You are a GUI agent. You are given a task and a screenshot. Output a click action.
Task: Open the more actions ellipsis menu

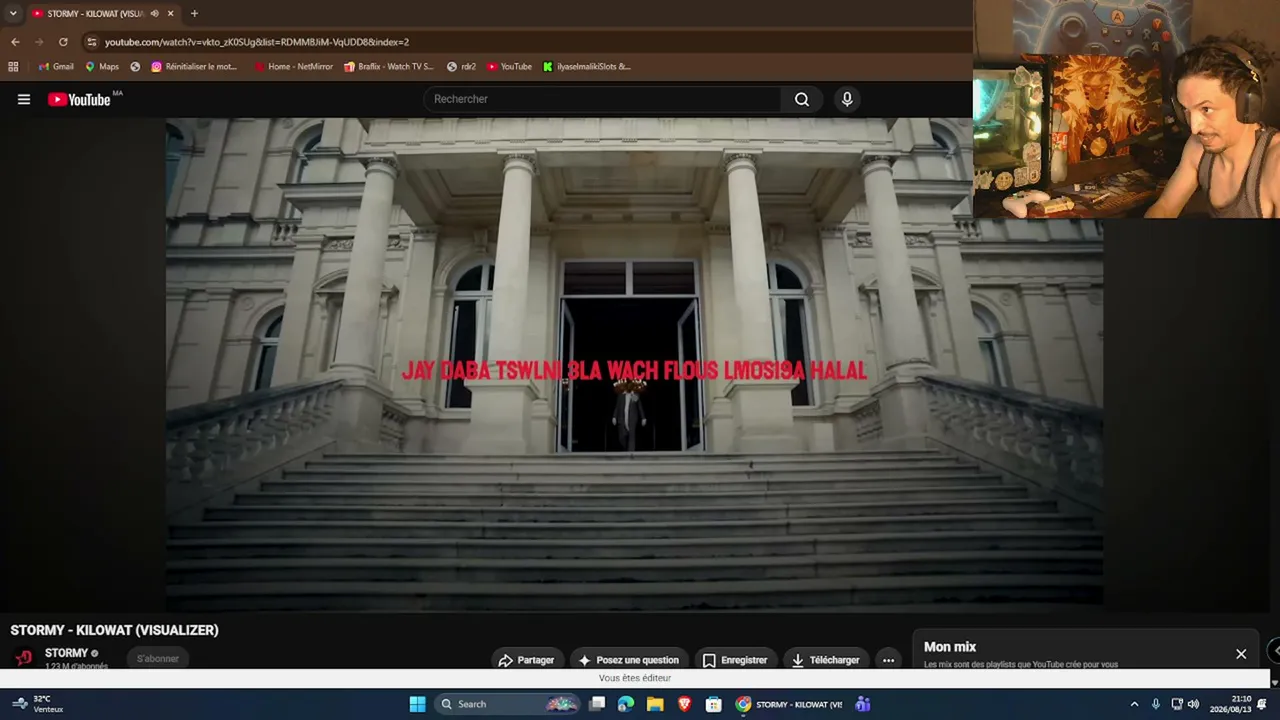[888, 660]
